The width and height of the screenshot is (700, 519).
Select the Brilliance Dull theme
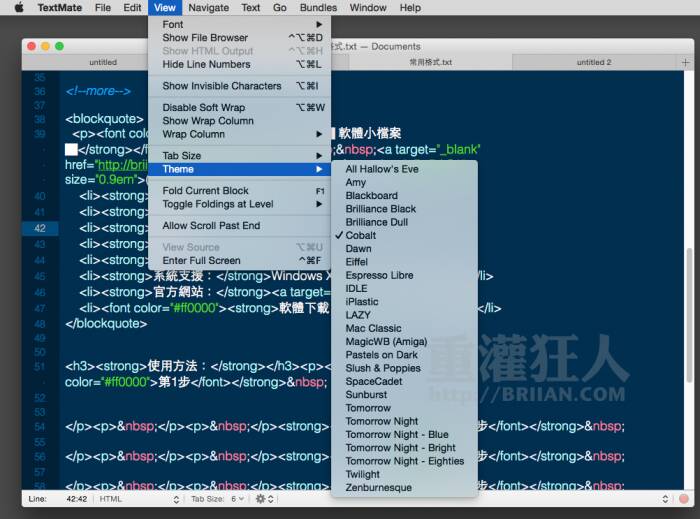[x=404, y=222]
